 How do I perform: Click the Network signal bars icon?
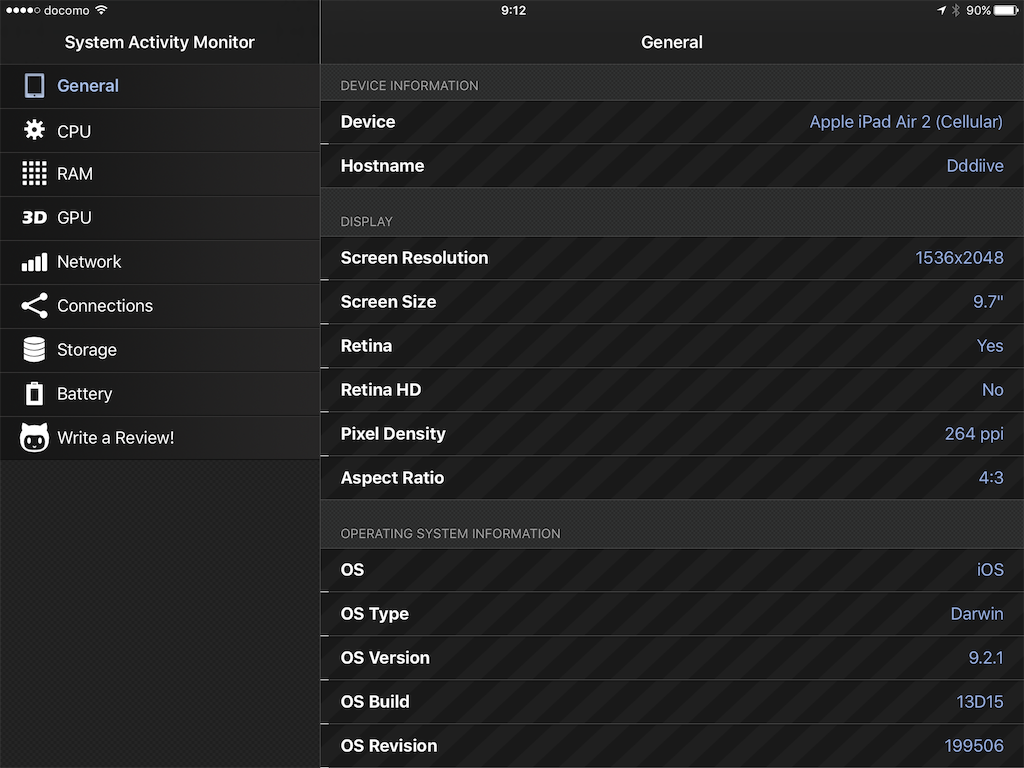[34, 262]
